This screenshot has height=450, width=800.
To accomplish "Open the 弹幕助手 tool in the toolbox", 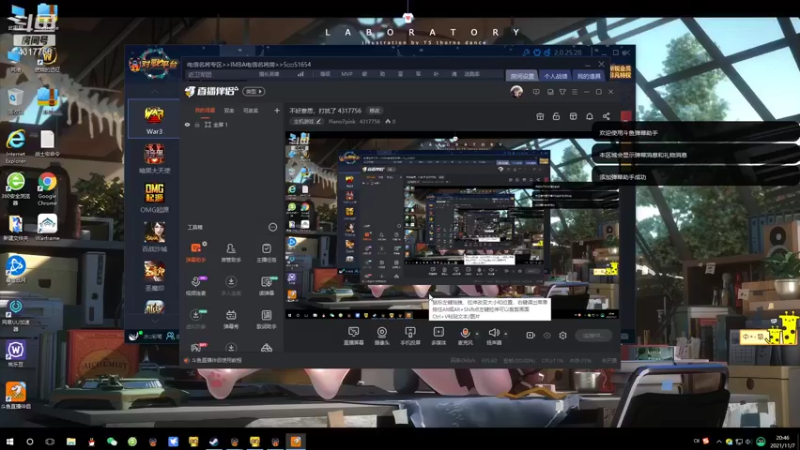I will pyautogui.click(x=195, y=252).
